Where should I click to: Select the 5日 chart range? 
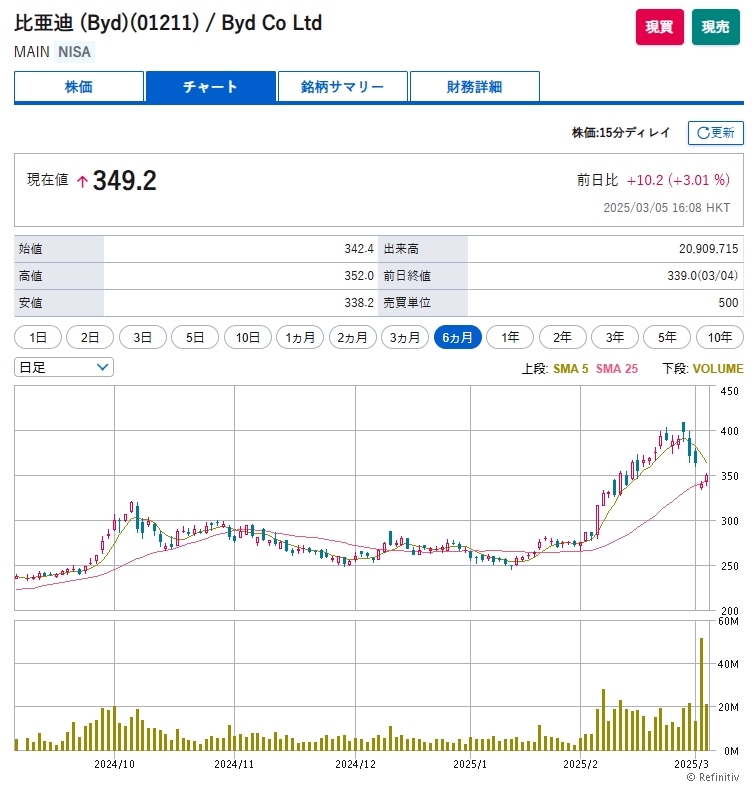pyautogui.click(x=195, y=337)
